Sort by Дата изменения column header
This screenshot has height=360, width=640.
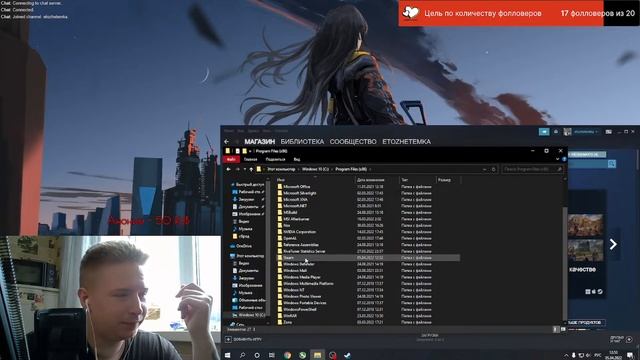coord(370,180)
